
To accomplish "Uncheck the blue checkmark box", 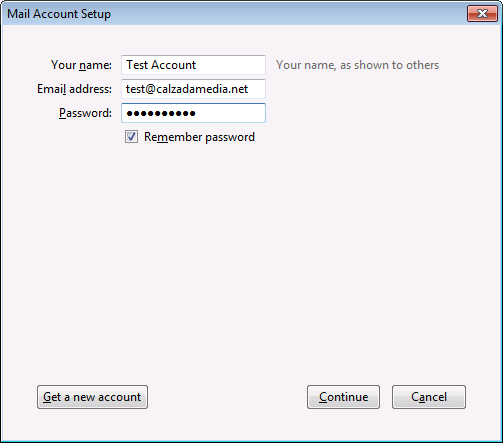I will coord(131,137).
